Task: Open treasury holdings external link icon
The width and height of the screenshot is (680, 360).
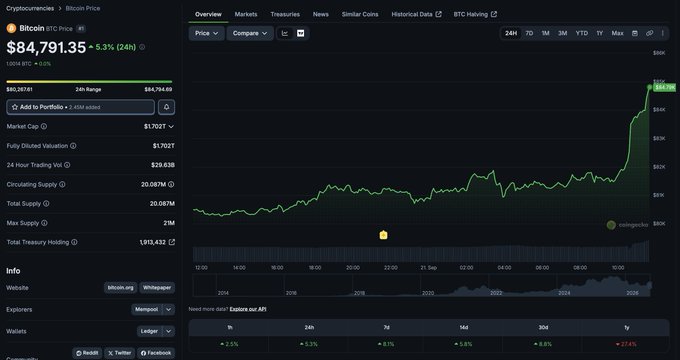Action: 172,242
